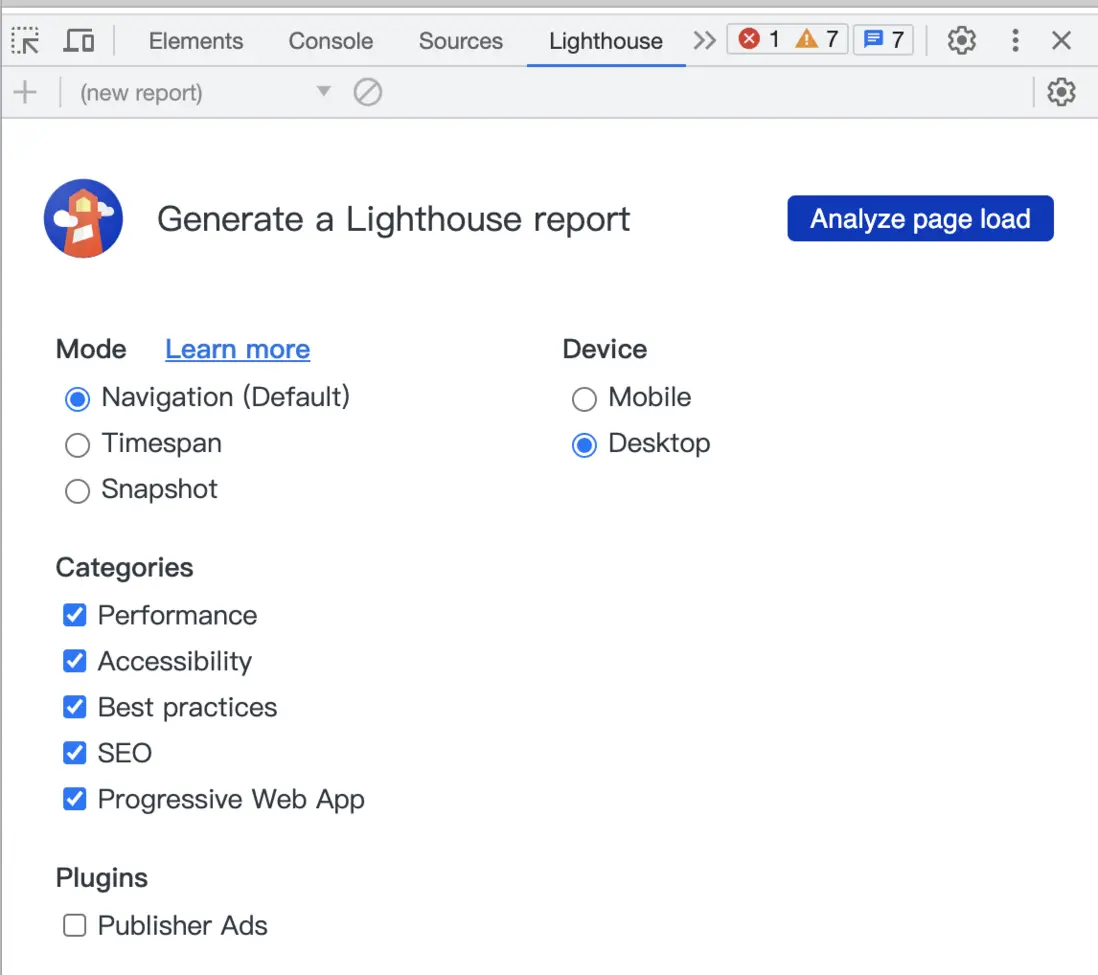Open Lighthouse settings gear icon

point(1061,92)
